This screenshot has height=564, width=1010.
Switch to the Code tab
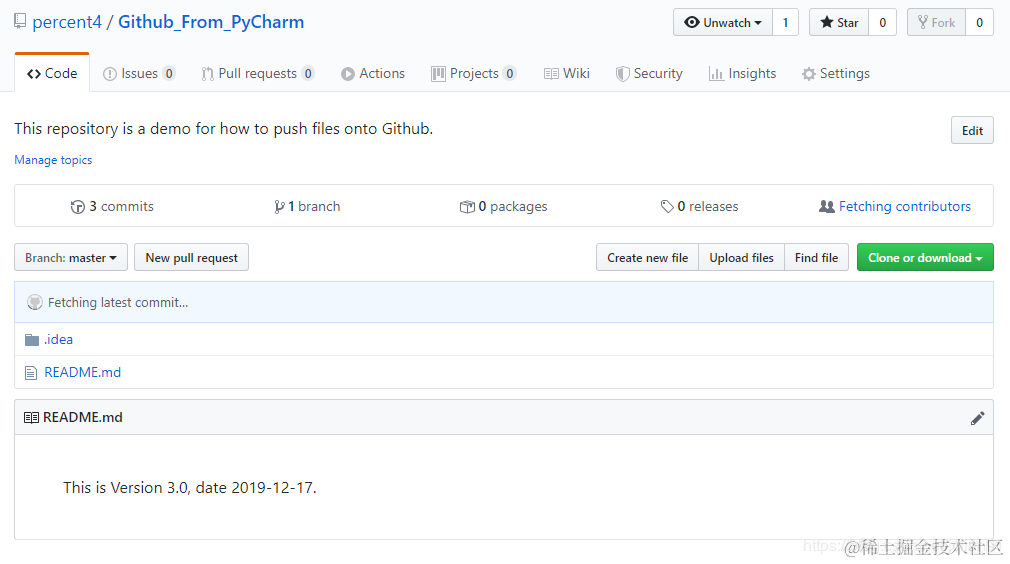52,73
